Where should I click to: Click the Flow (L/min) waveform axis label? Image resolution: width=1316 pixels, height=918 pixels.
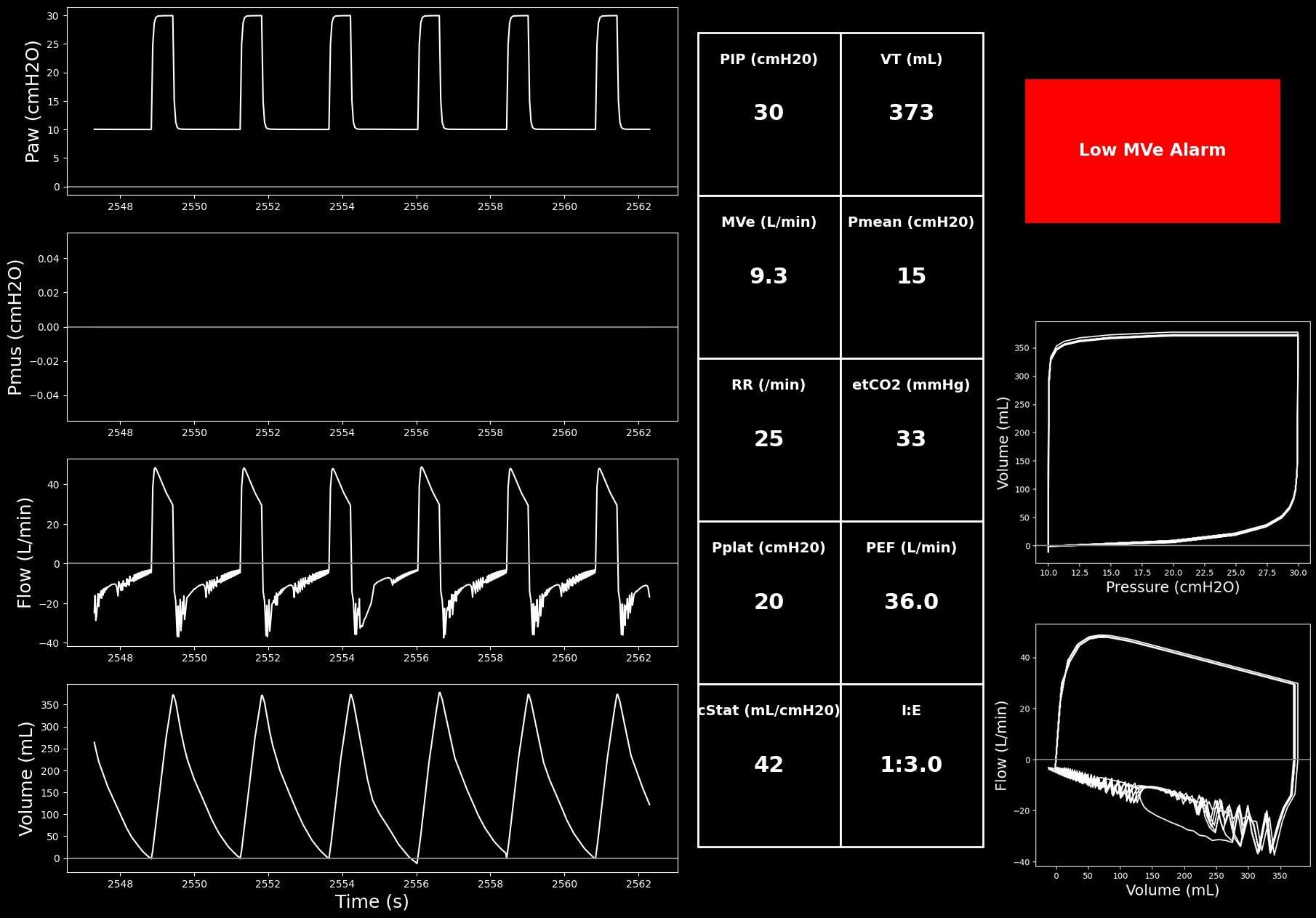coord(25,552)
